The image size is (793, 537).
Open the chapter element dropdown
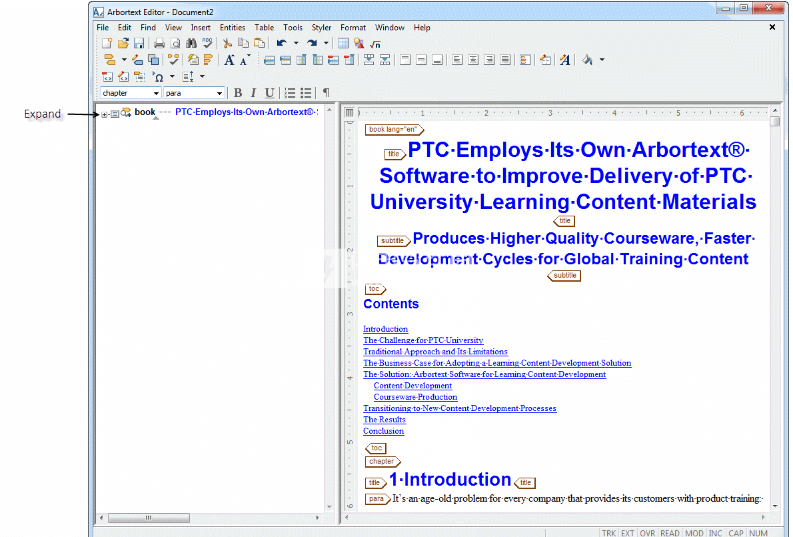point(156,93)
